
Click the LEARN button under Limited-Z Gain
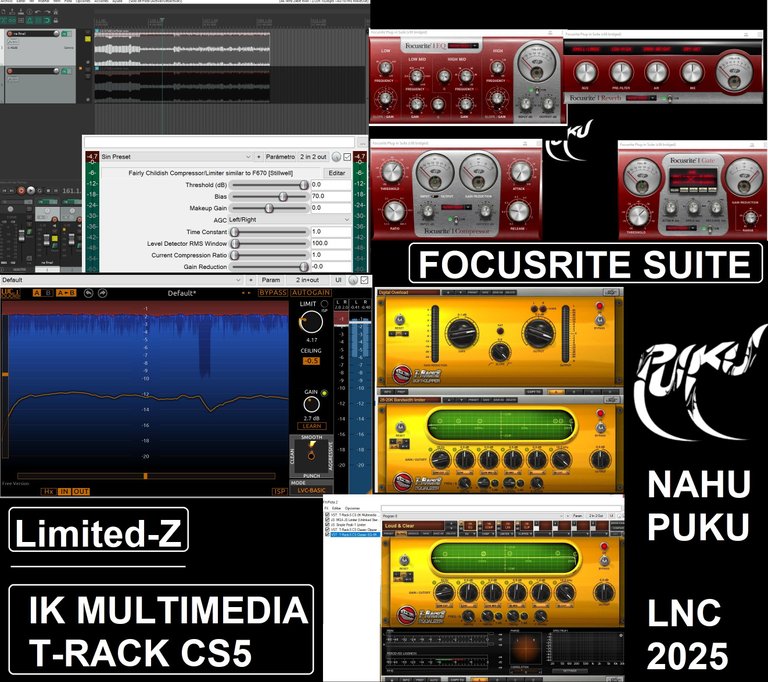(312, 426)
